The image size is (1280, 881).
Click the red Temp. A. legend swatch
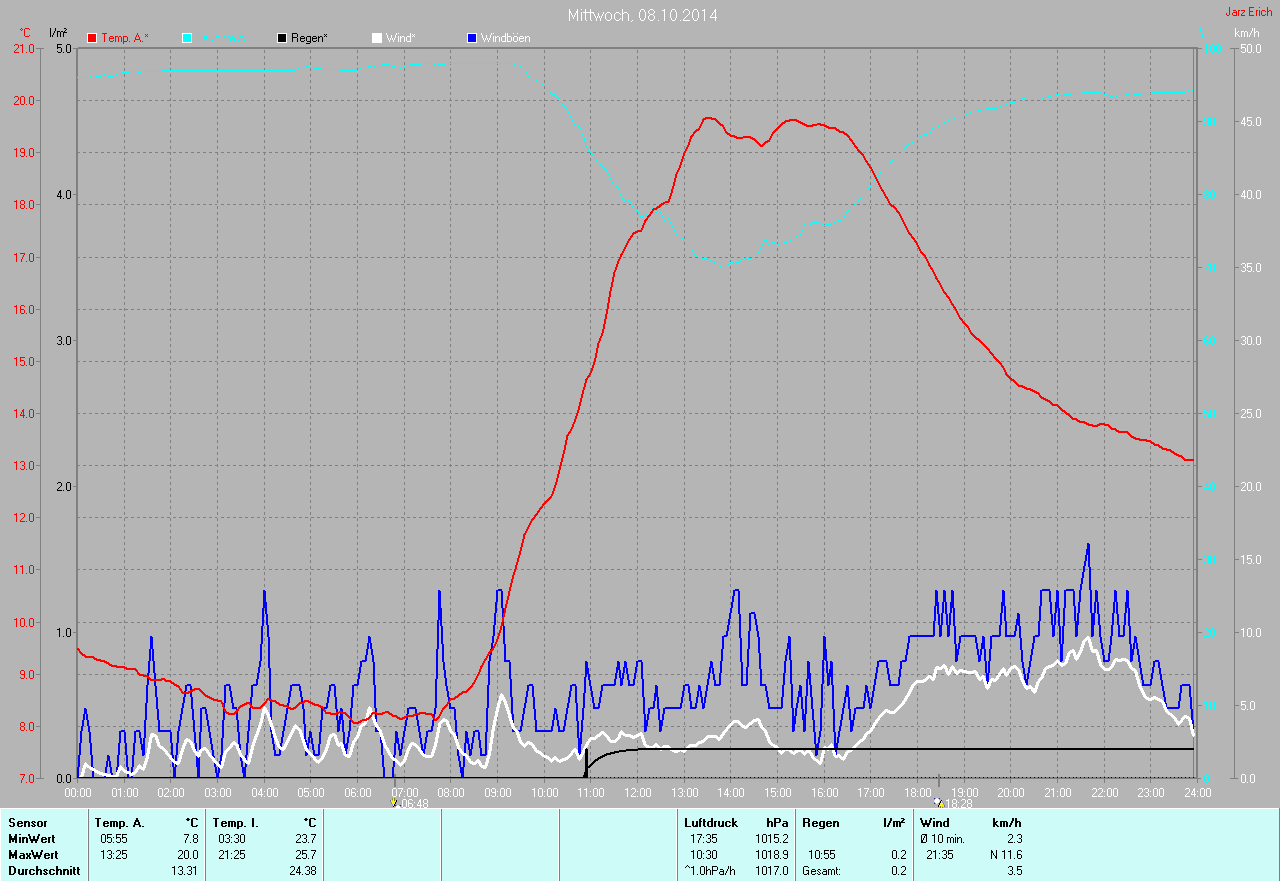[92, 38]
